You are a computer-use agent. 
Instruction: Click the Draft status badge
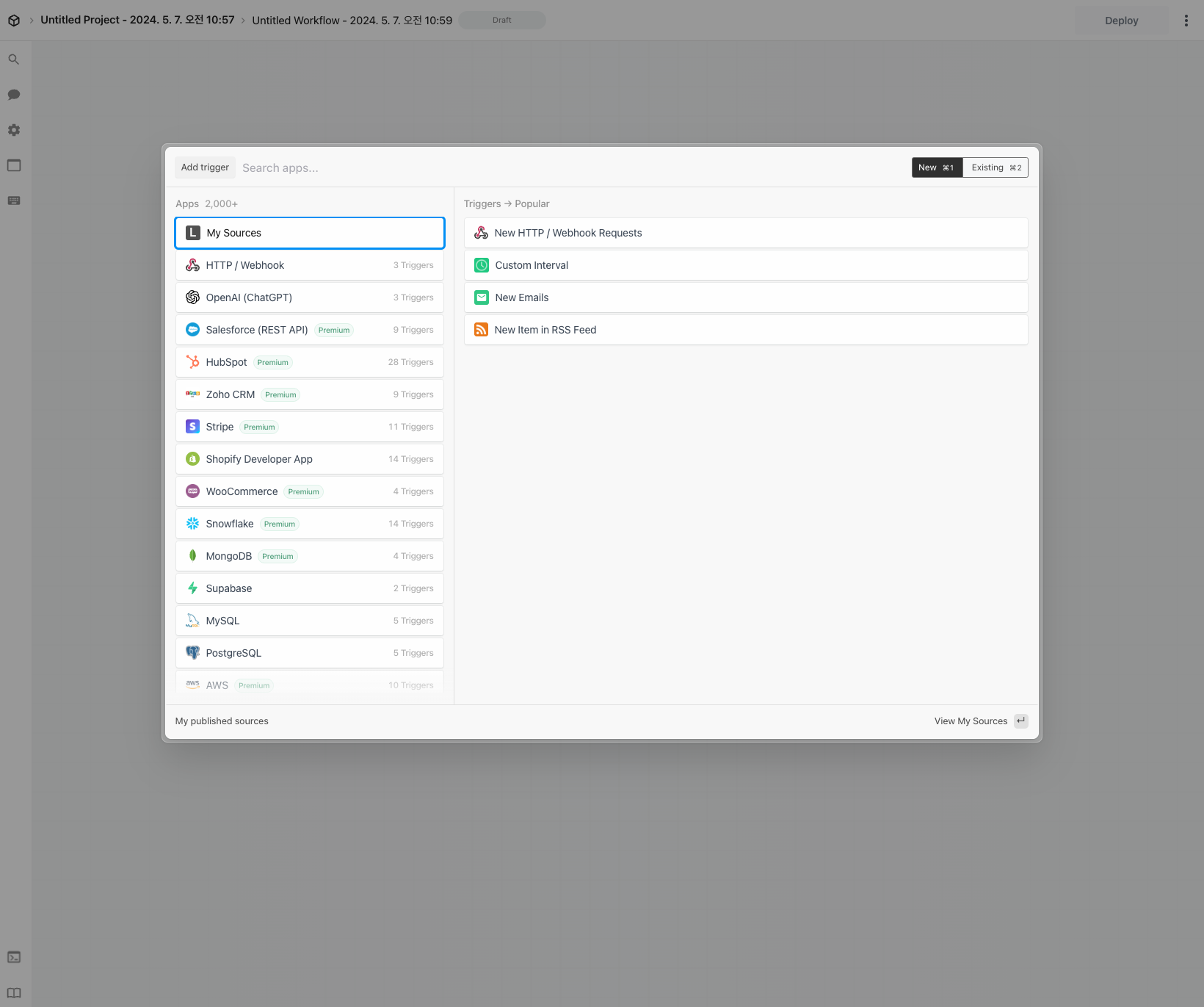coord(502,20)
